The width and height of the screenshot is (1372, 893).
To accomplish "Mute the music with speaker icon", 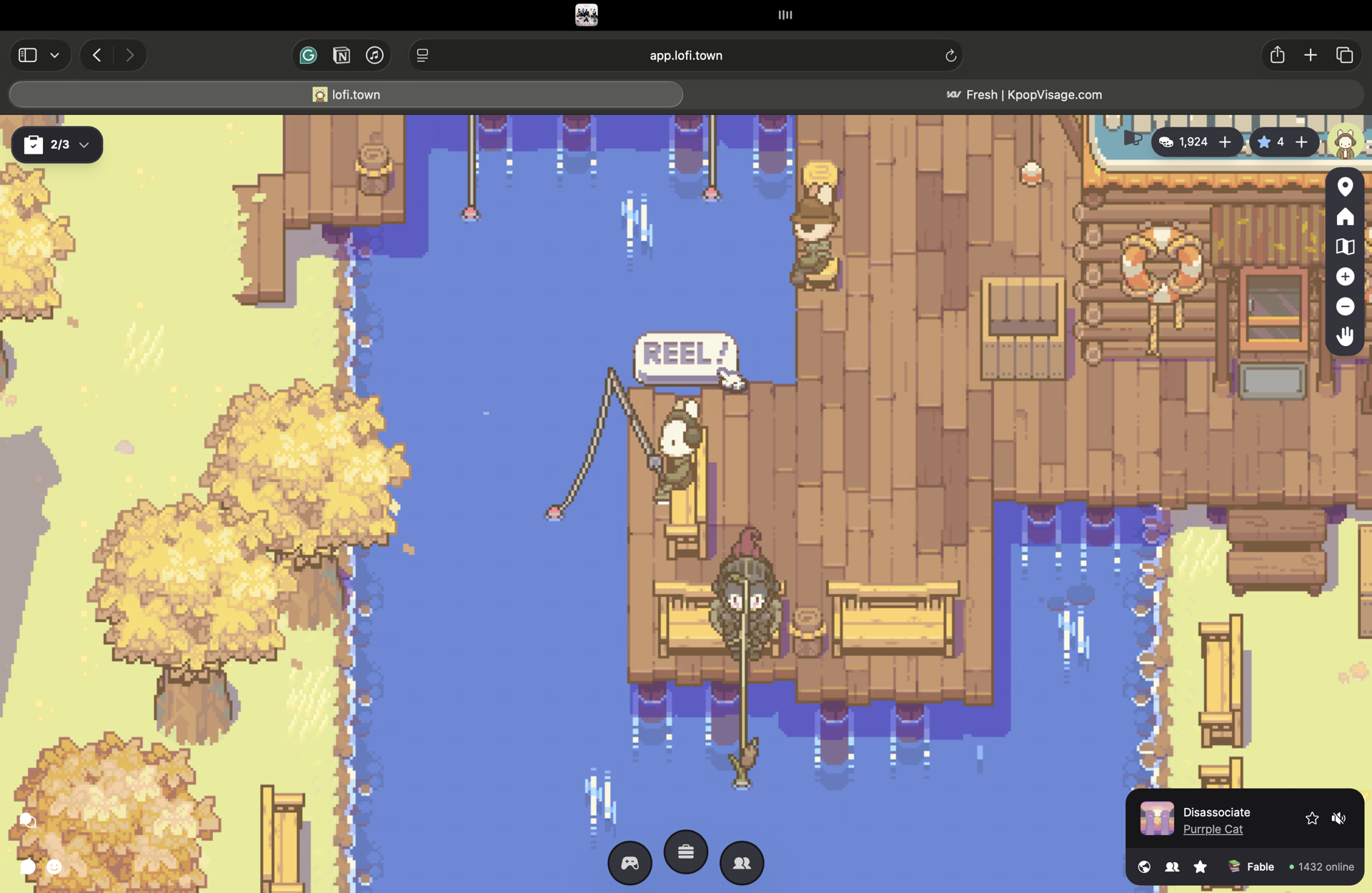I will [1338, 819].
